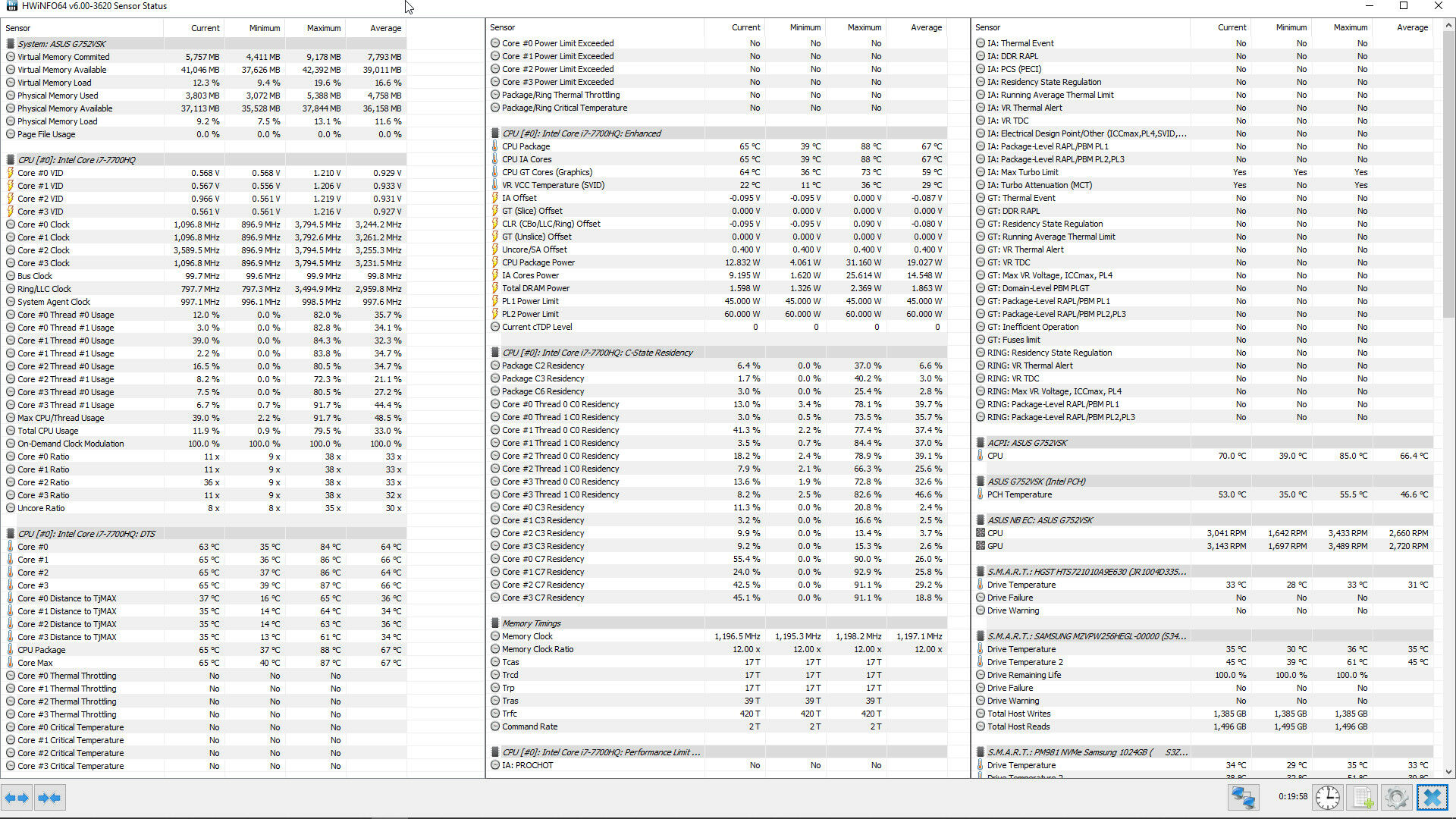
Task: Select the Ring/LLC Clock row
Action: point(205,289)
